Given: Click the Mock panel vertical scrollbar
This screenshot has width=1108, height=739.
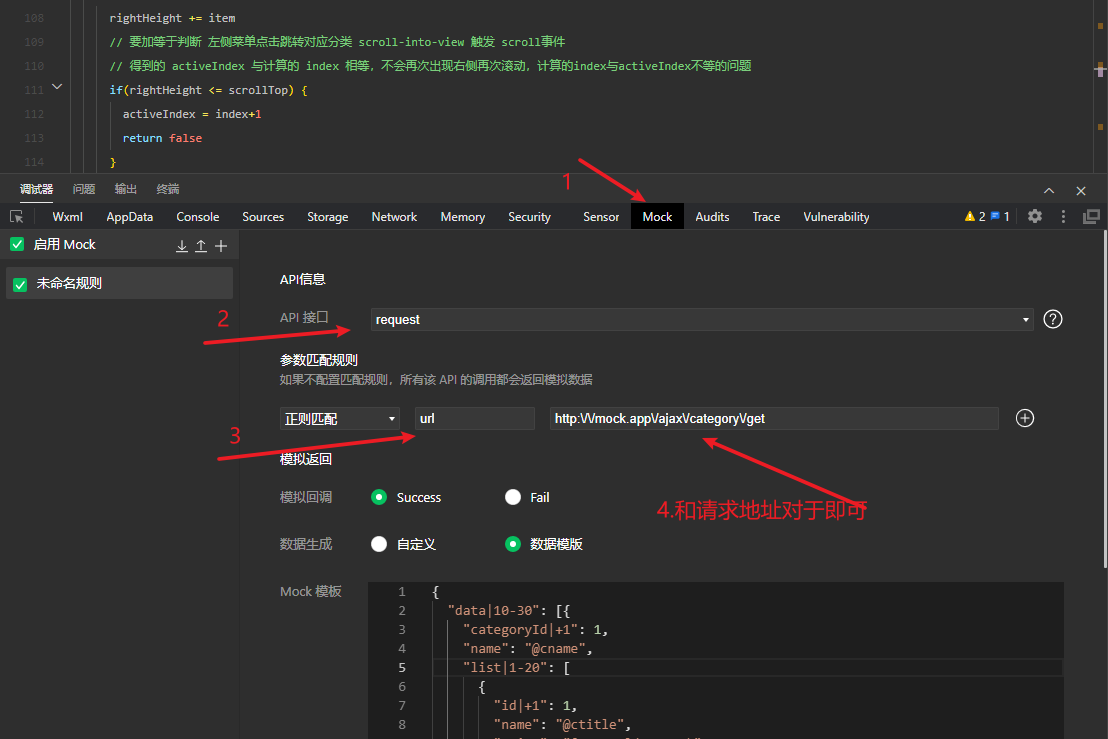Looking at the screenshot, I should [x=1104, y=399].
